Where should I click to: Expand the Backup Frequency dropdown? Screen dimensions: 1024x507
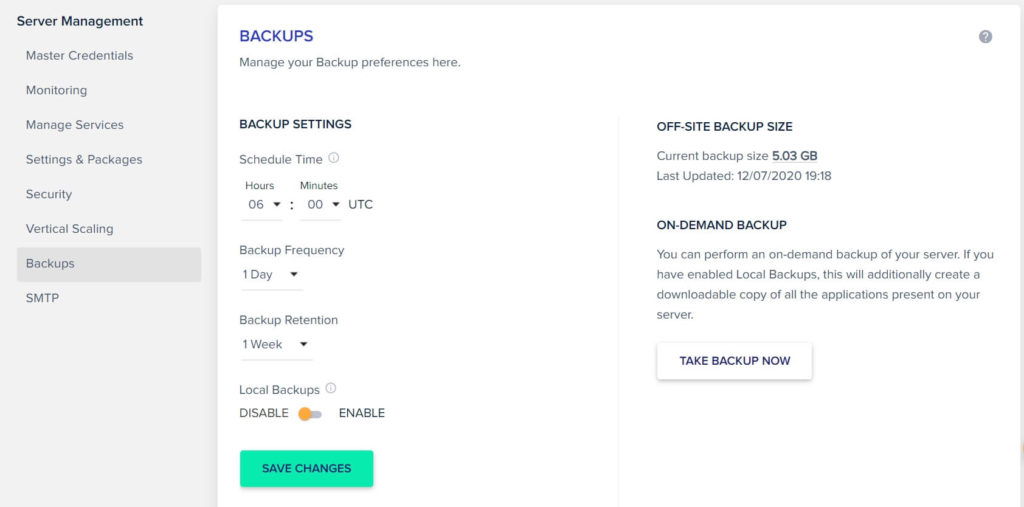(x=271, y=274)
